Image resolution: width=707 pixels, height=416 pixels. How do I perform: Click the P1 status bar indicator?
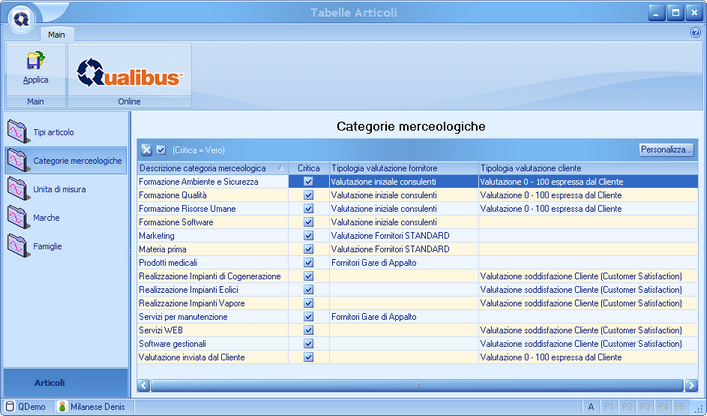(x=609, y=406)
